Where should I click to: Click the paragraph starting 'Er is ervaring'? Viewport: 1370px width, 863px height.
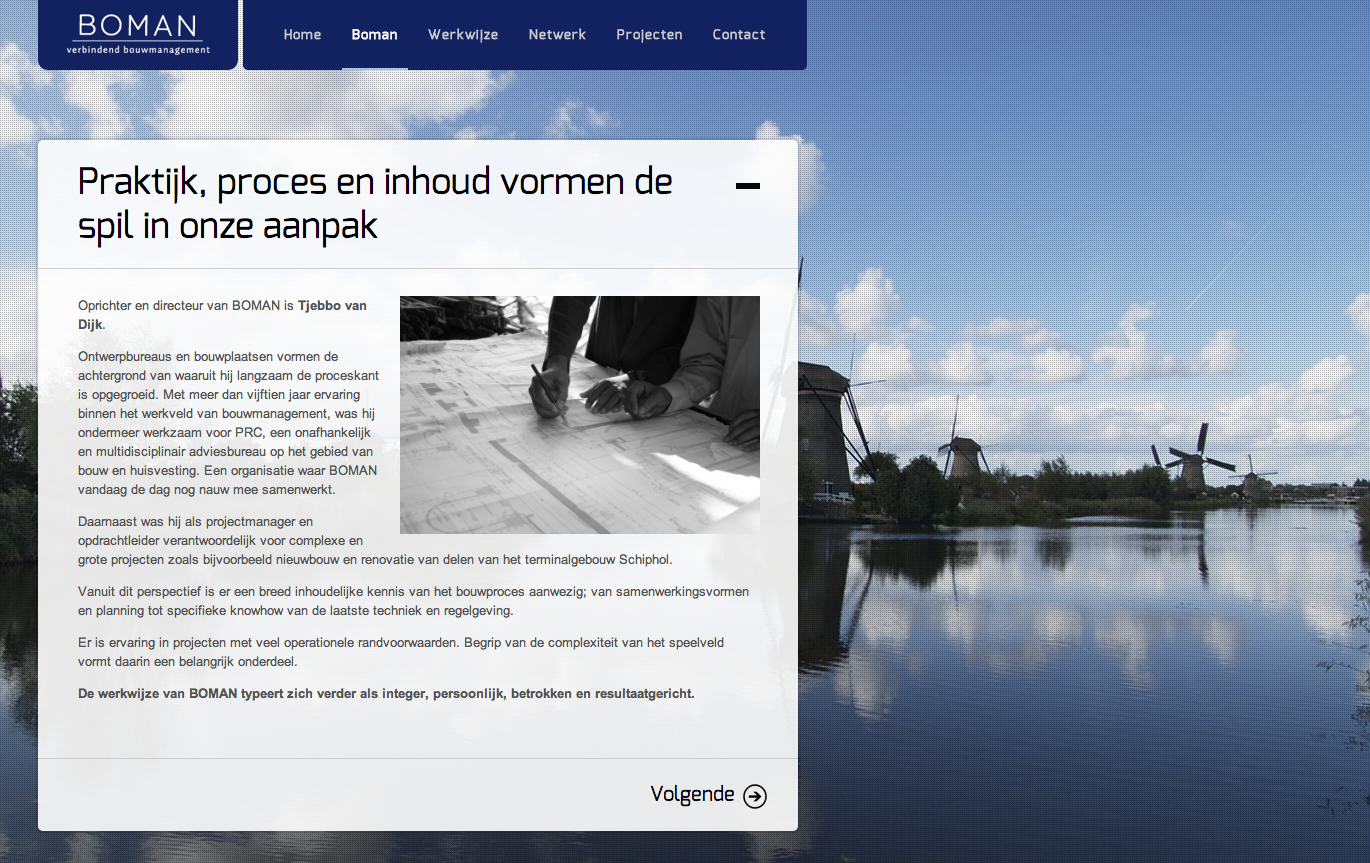pos(401,652)
